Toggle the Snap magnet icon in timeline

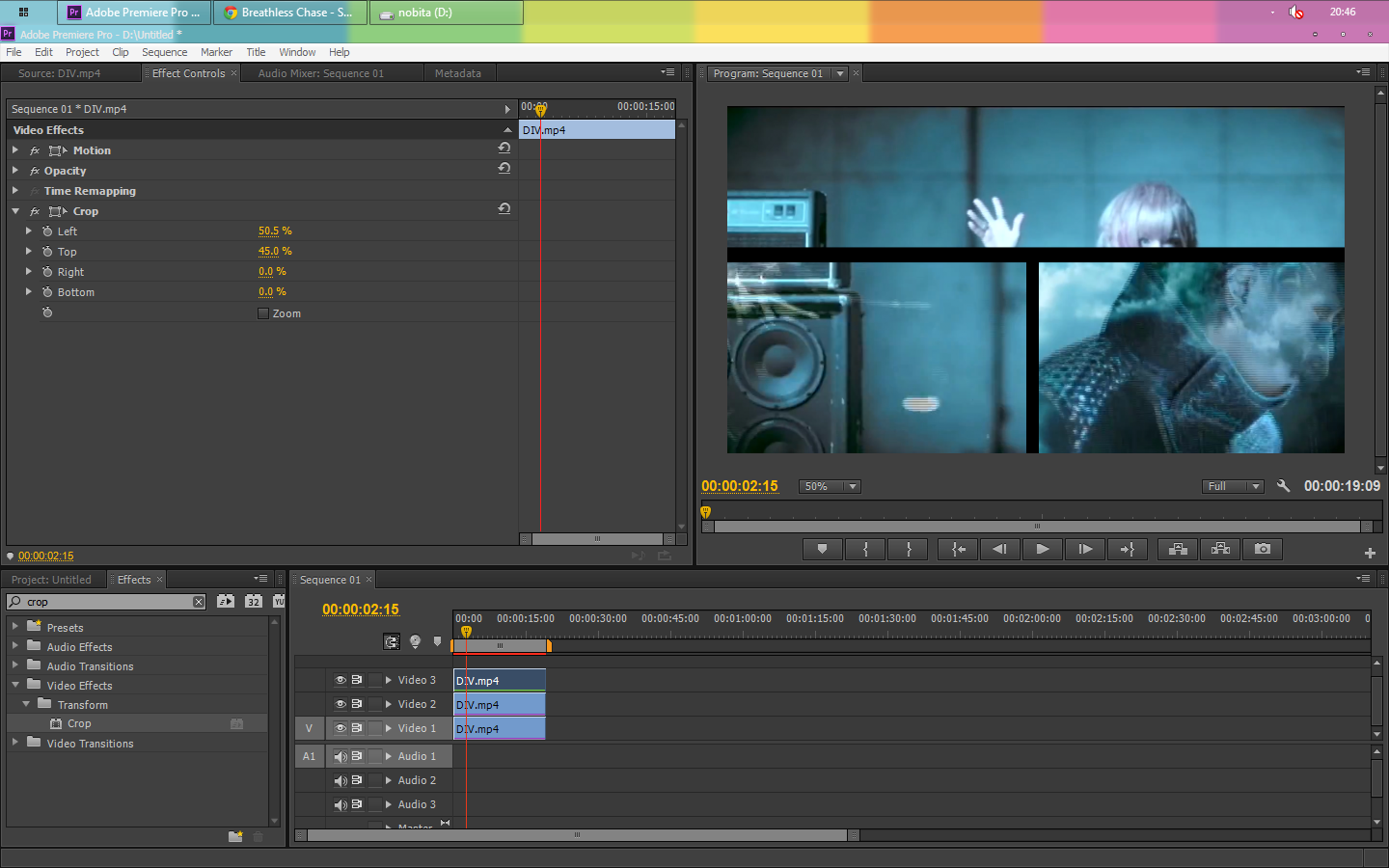click(392, 641)
